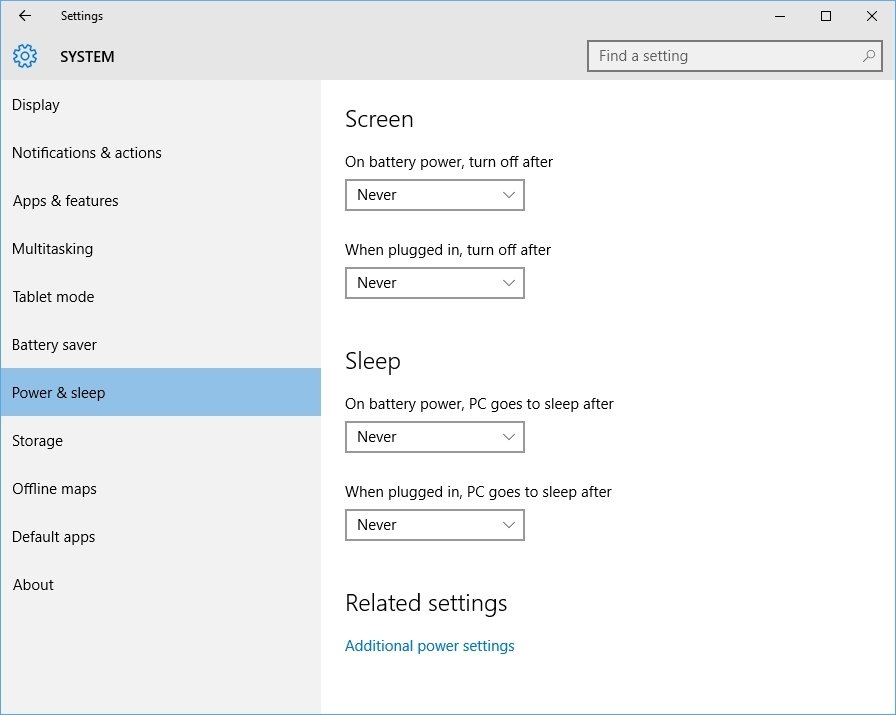Image resolution: width=896 pixels, height=715 pixels.
Task: Open Additional power settings link
Action: pyautogui.click(x=430, y=646)
